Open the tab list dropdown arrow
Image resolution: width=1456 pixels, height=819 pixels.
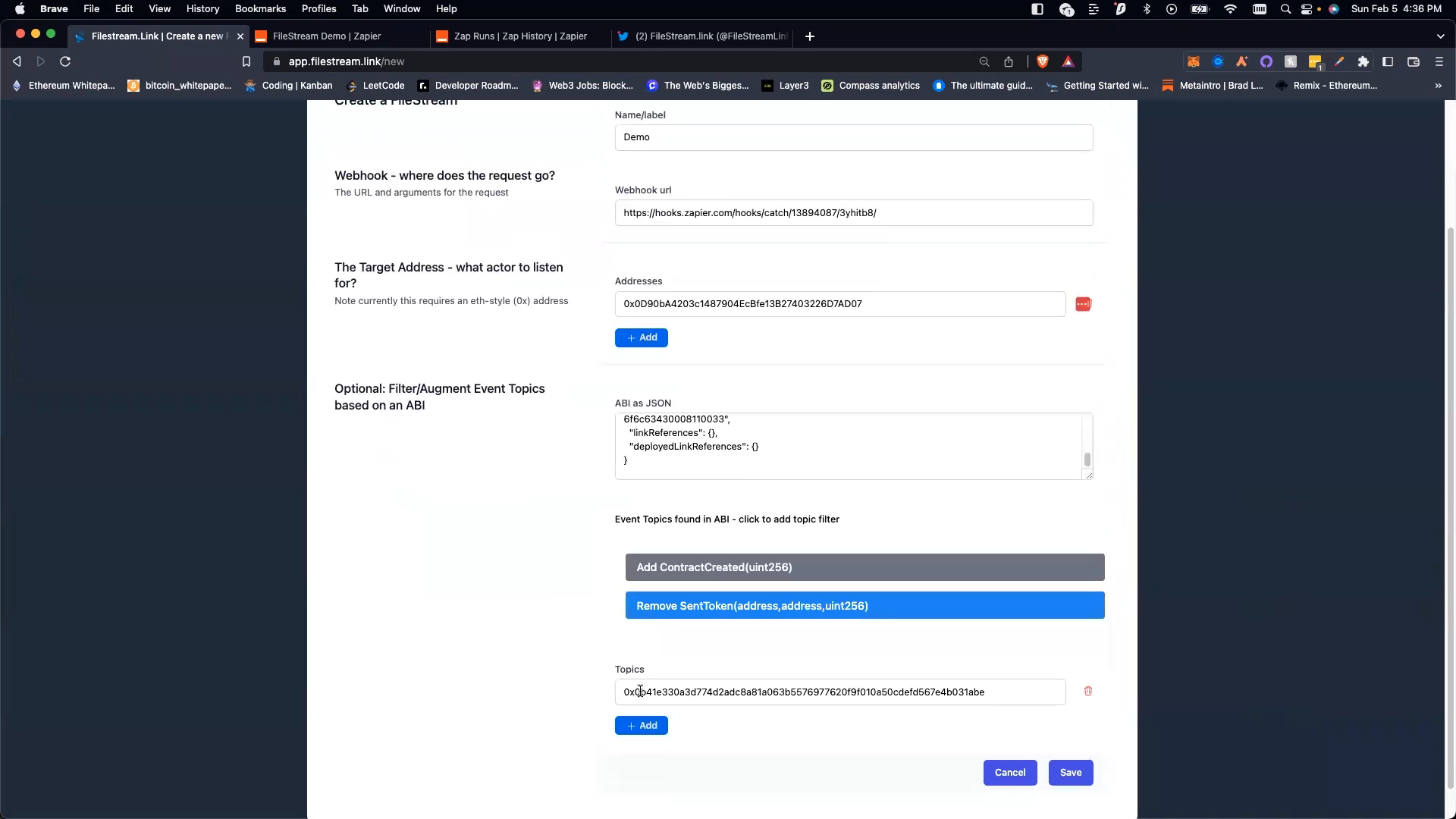pyautogui.click(x=1440, y=36)
